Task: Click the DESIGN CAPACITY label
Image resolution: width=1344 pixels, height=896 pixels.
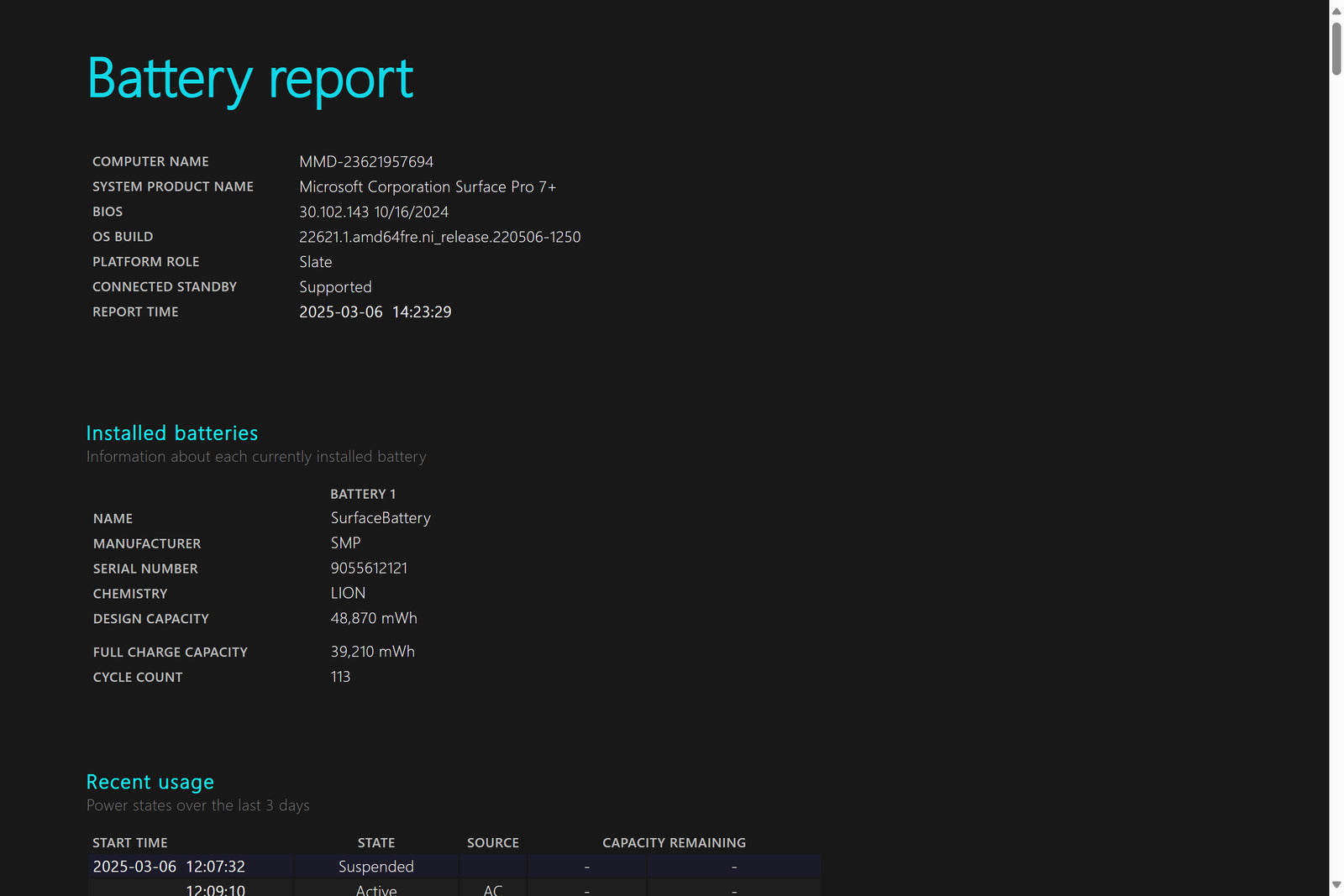Action: (151, 619)
